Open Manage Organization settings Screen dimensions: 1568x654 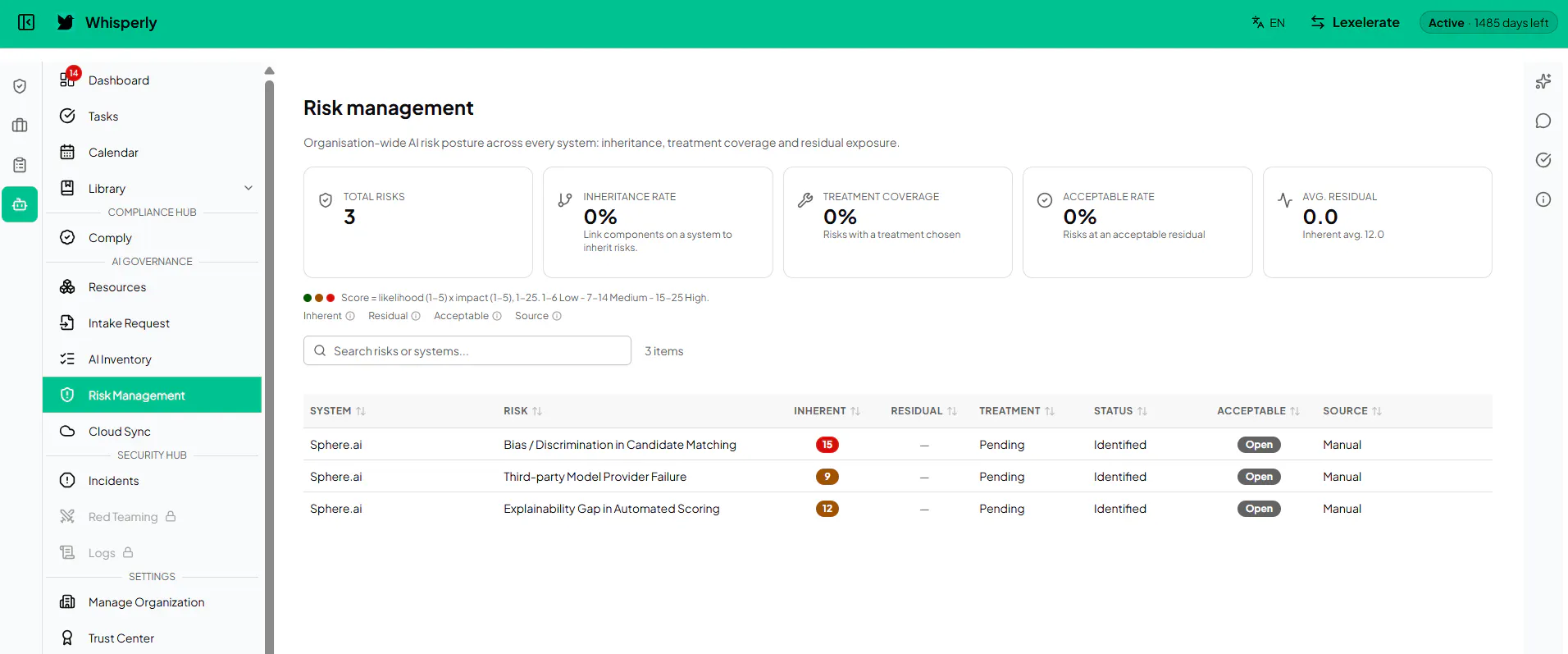[152, 602]
